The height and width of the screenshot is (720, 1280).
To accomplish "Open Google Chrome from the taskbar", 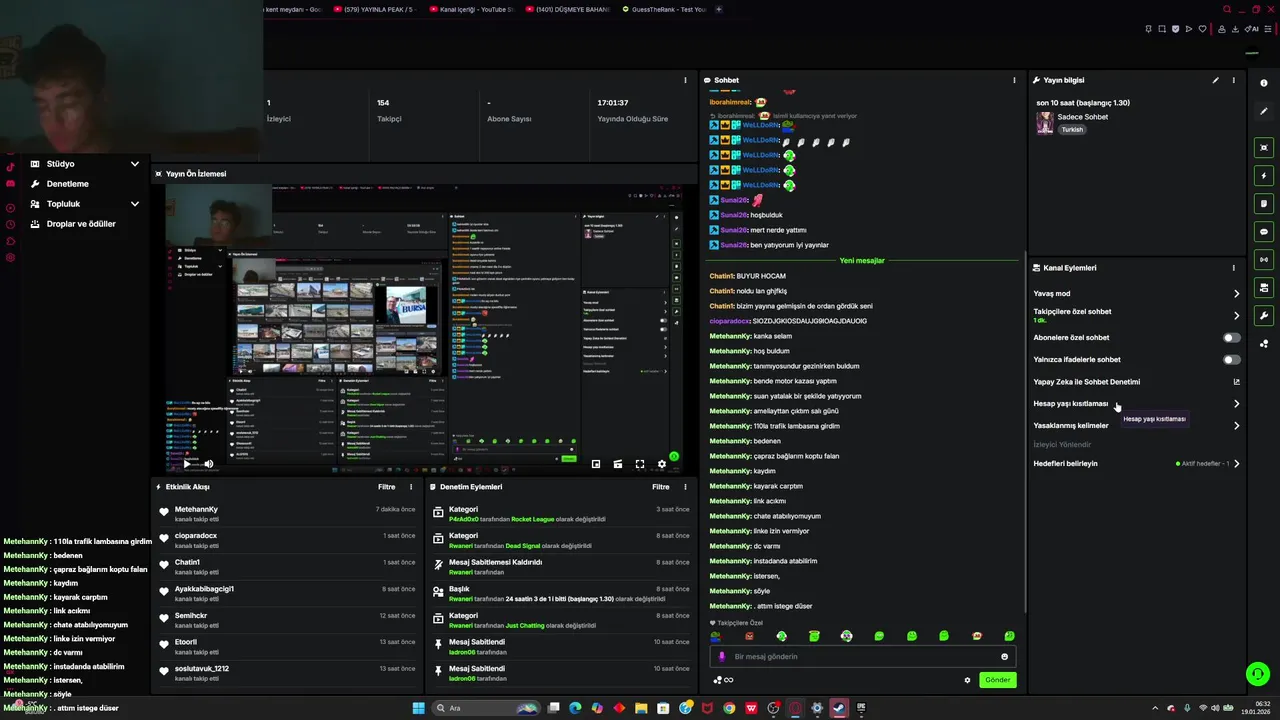I will coord(729,708).
